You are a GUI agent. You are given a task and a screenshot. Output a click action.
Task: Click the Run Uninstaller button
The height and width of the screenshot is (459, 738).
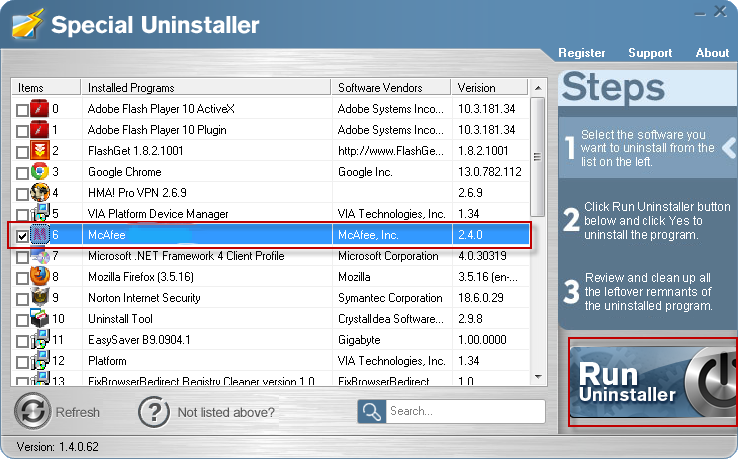(x=653, y=382)
